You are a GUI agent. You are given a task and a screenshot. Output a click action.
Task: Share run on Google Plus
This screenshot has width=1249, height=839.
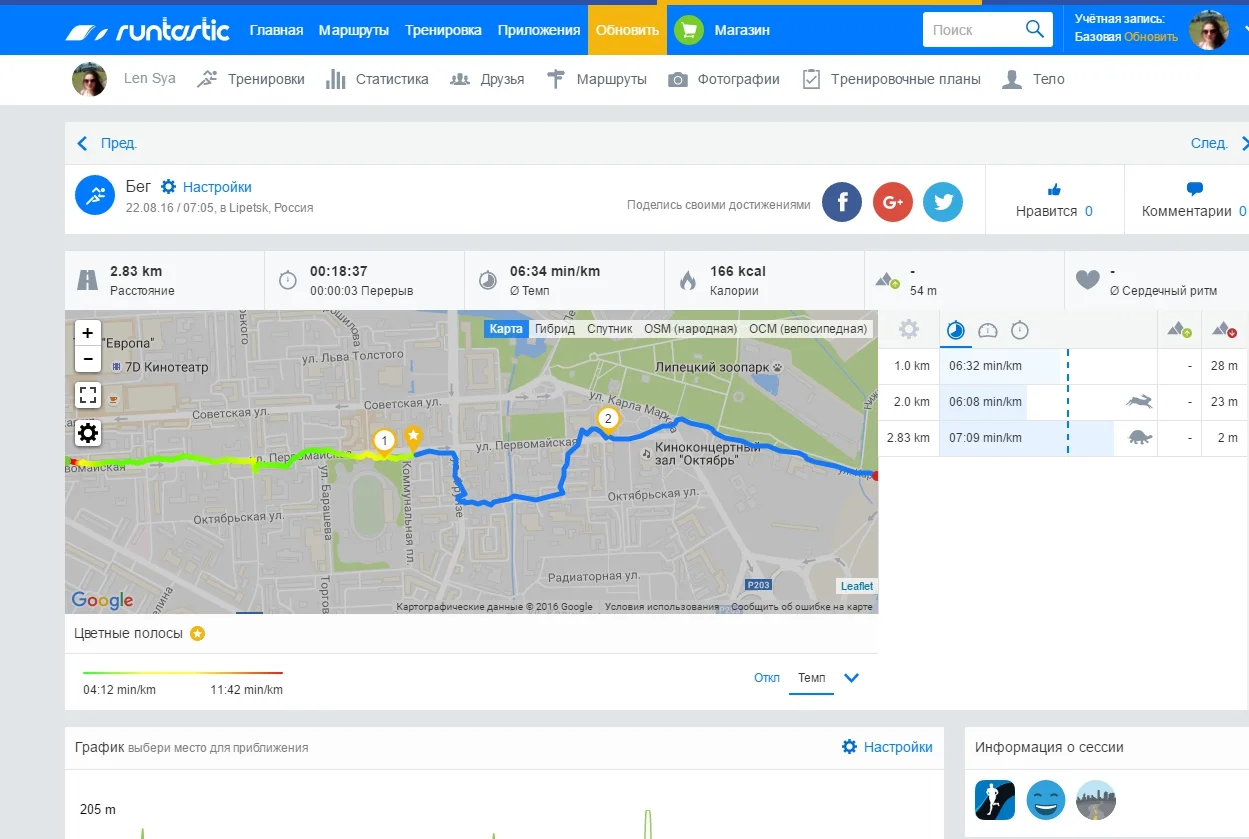[x=893, y=203]
